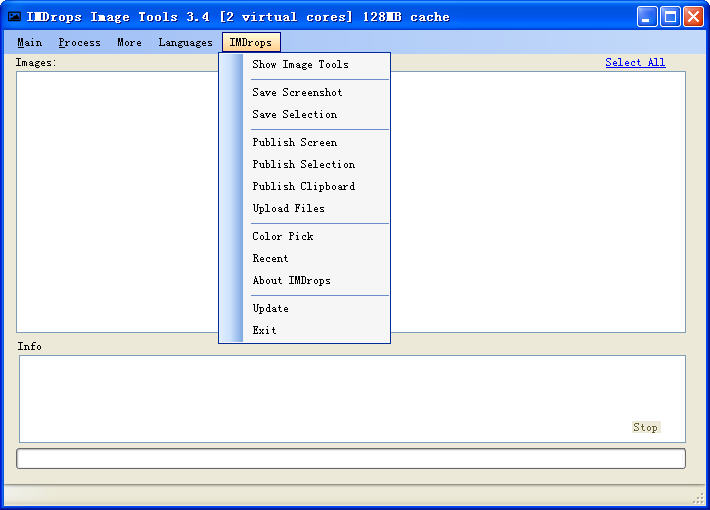Close the IMDrops Image Tools window

point(693,17)
